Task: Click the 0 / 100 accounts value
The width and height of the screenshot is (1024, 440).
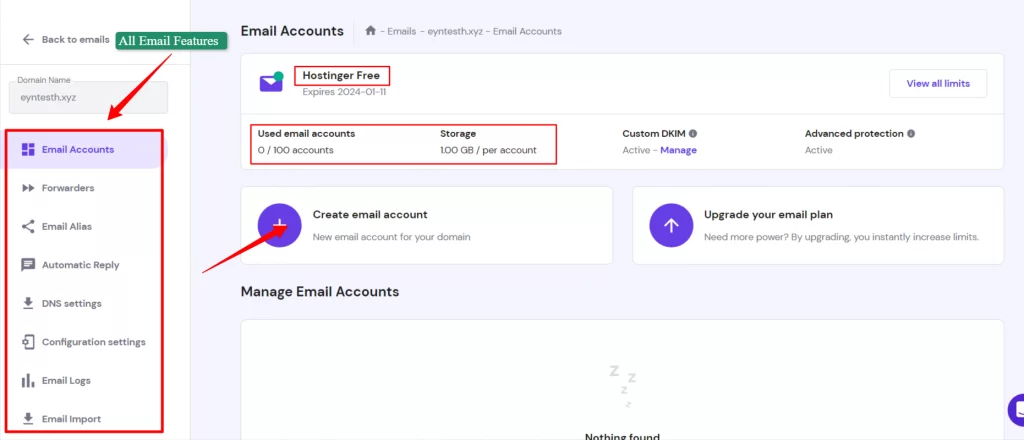Action: (296, 150)
